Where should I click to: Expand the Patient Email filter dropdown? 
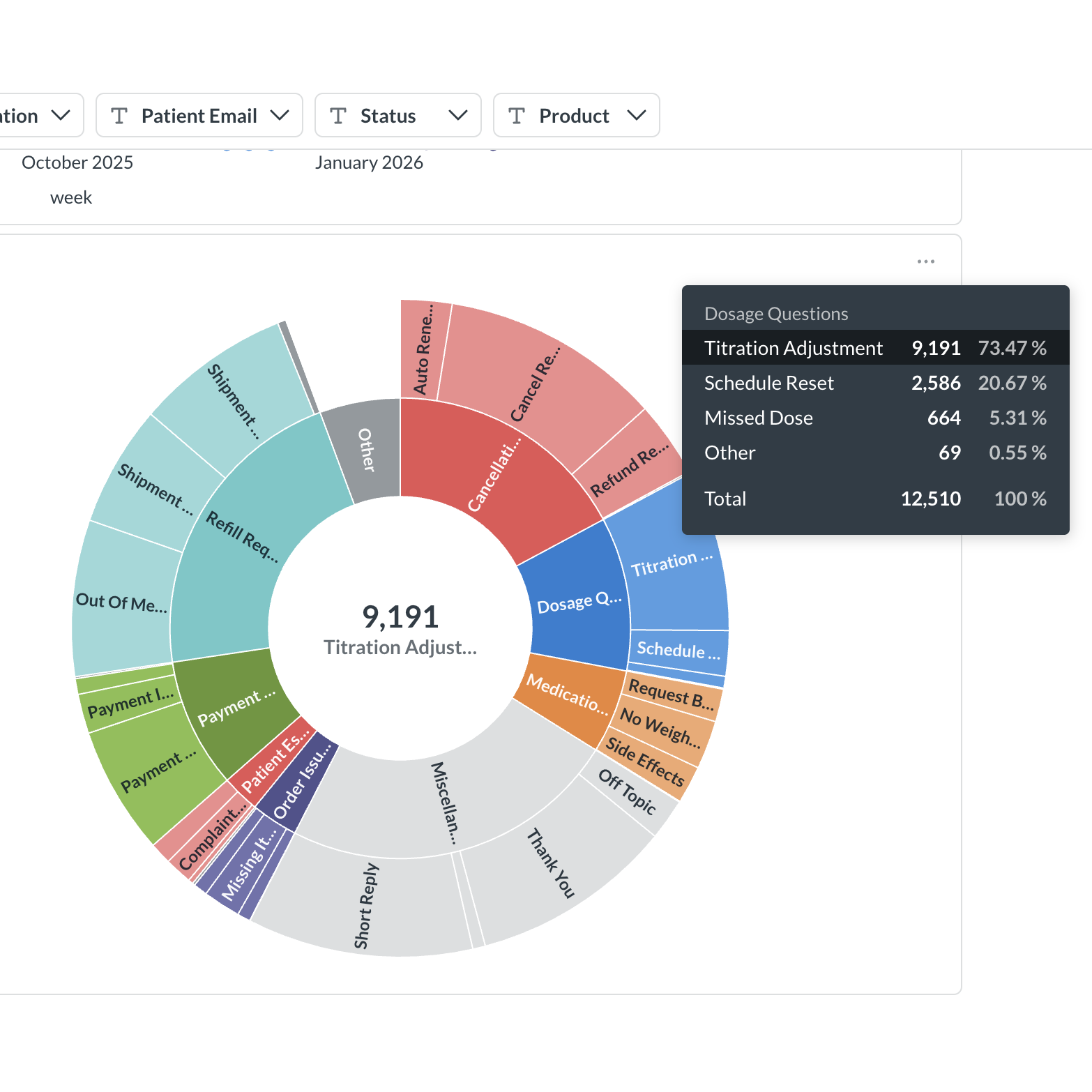click(280, 116)
